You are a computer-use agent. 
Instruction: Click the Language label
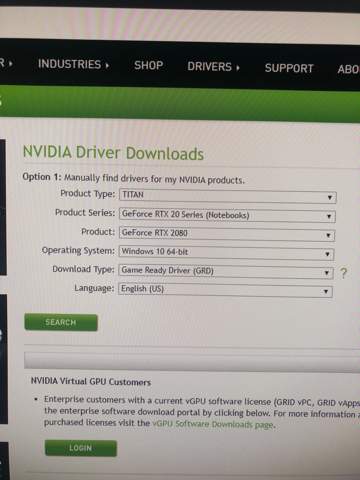coord(94,288)
